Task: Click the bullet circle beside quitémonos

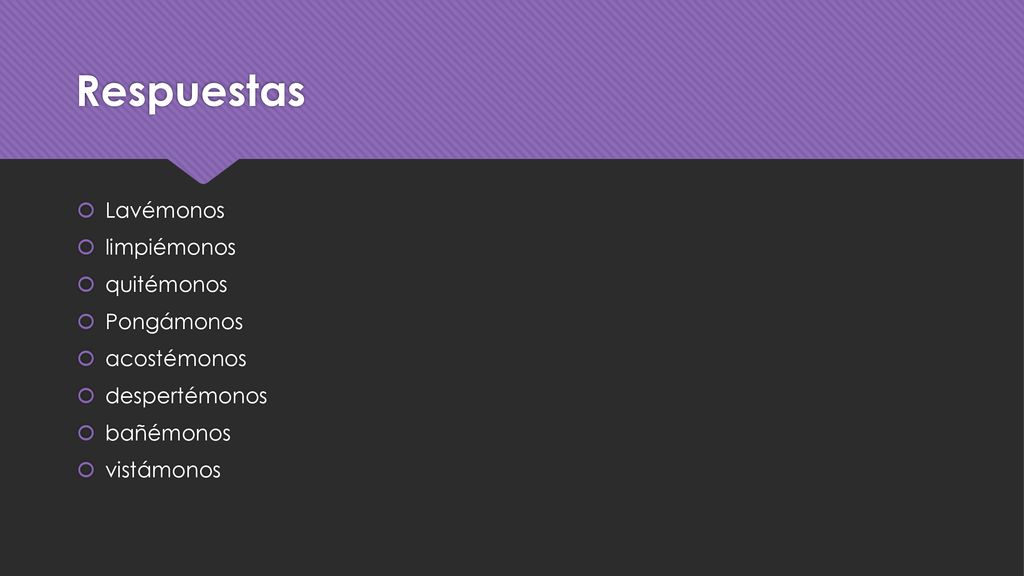Action: click(x=86, y=284)
